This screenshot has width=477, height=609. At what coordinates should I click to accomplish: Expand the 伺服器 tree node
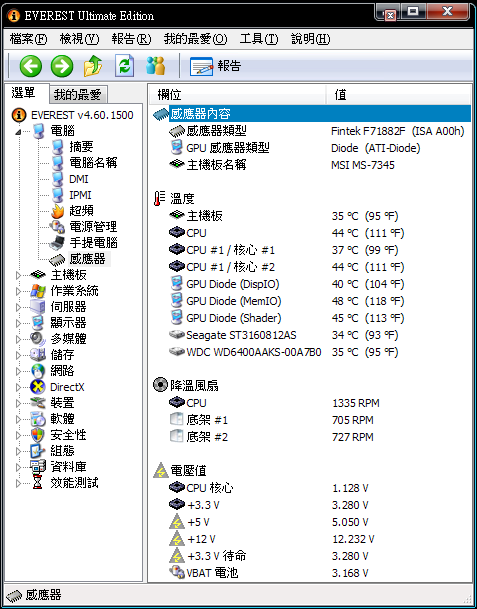(x=18, y=307)
